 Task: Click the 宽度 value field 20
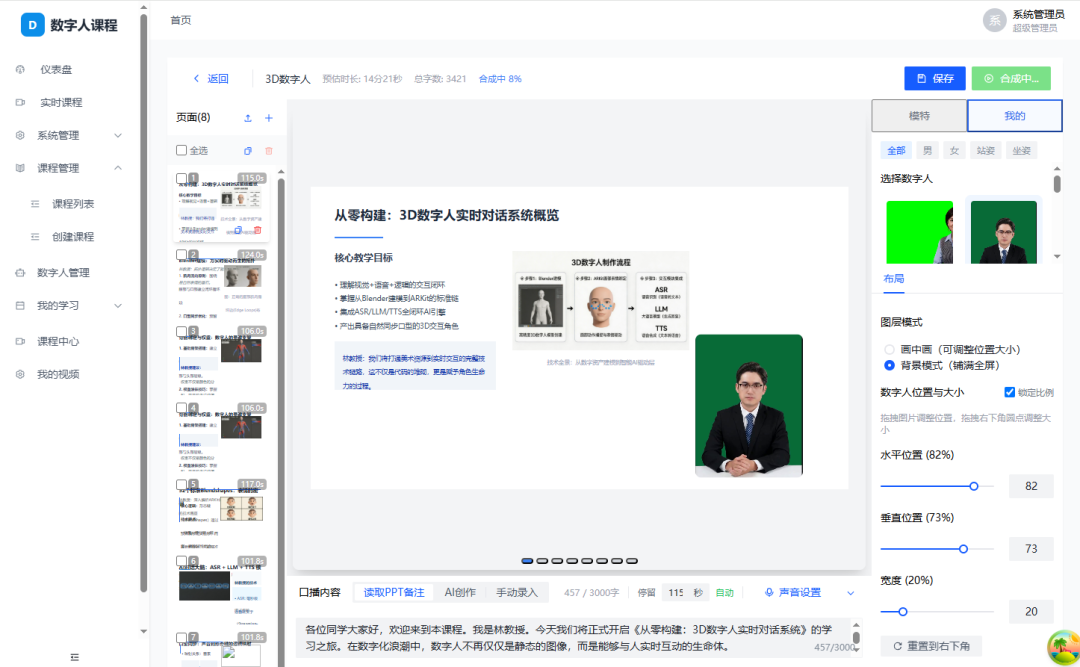point(1031,612)
